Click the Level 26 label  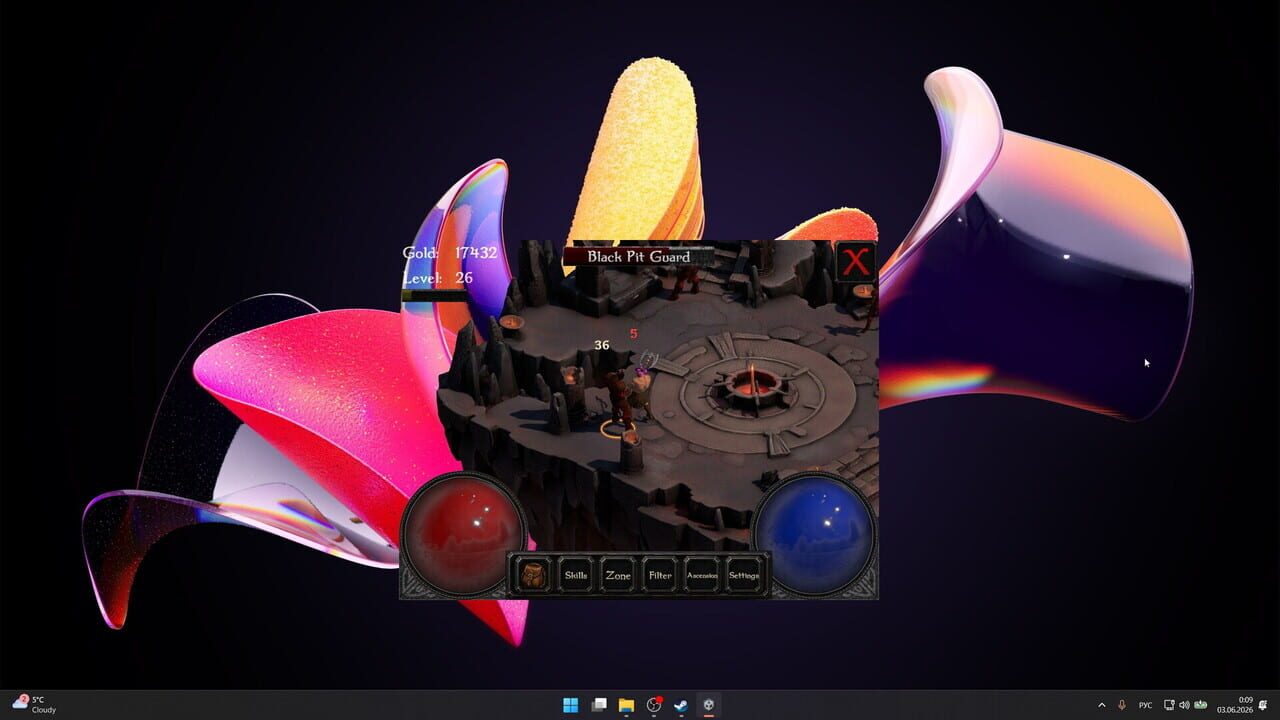coord(438,277)
